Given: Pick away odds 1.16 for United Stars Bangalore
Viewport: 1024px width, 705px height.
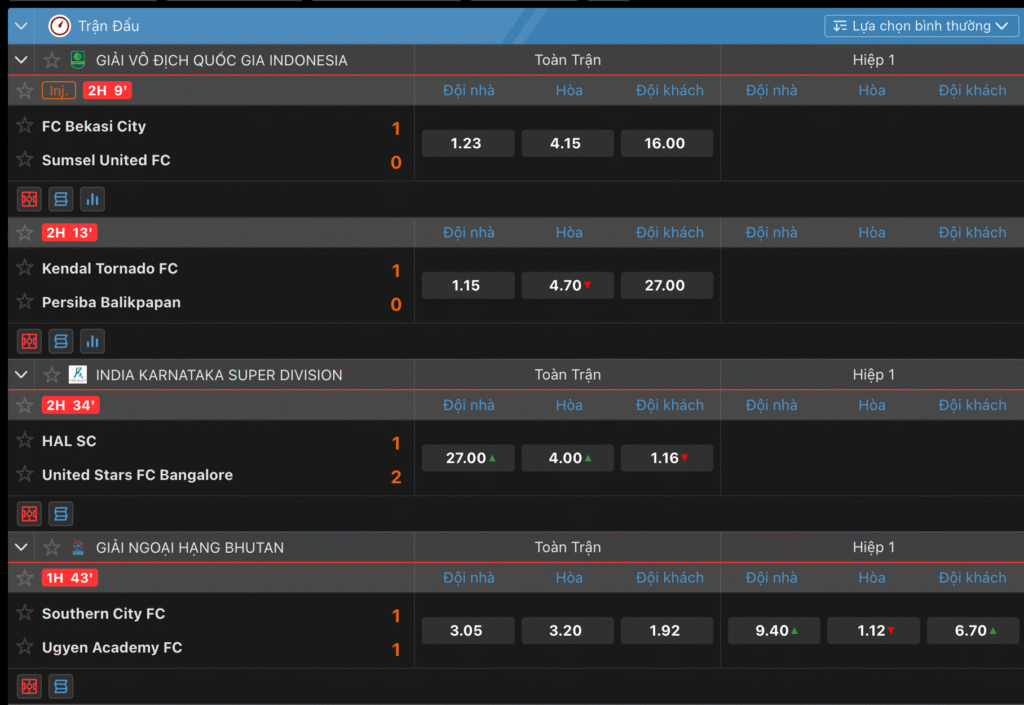Looking at the screenshot, I should pos(667,458).
